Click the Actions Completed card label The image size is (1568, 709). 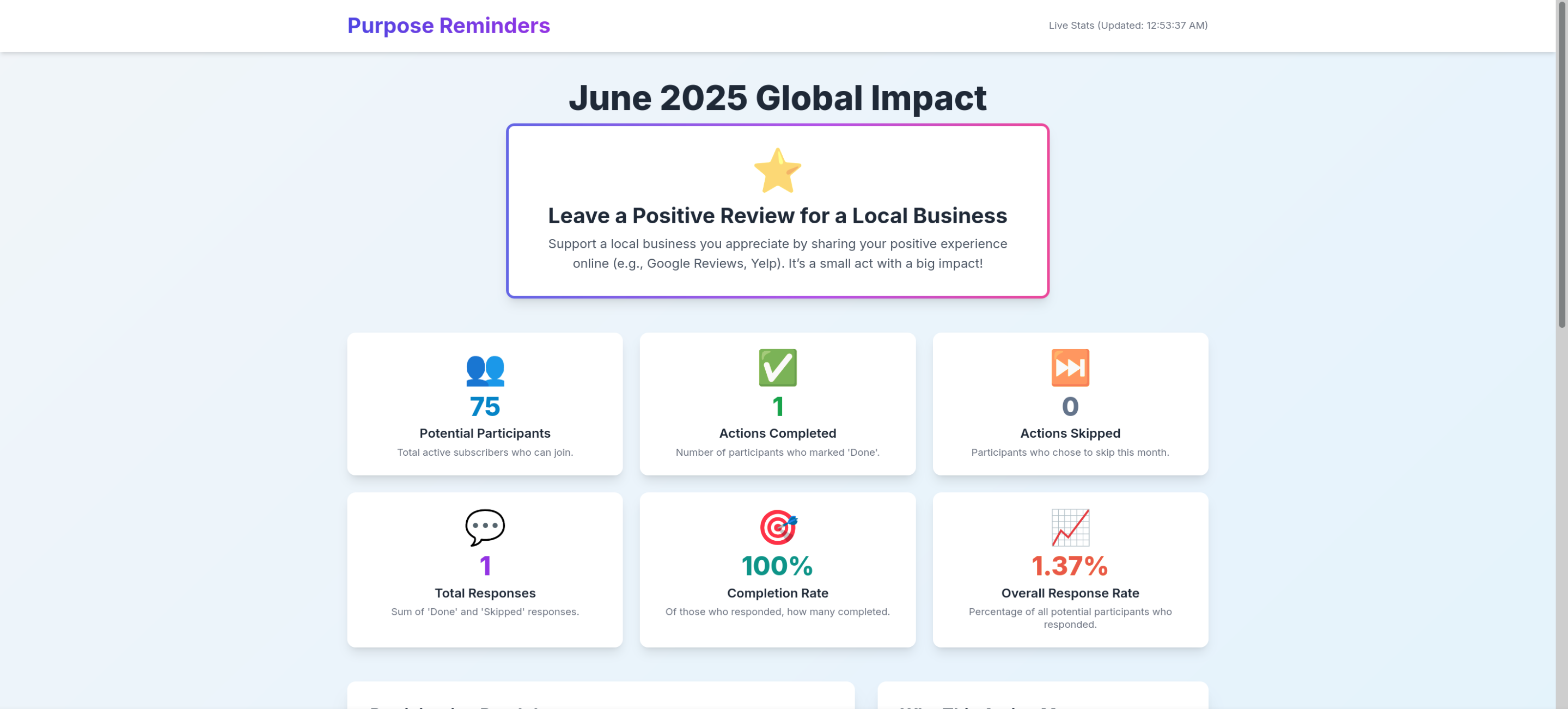[x=777, y=433]
